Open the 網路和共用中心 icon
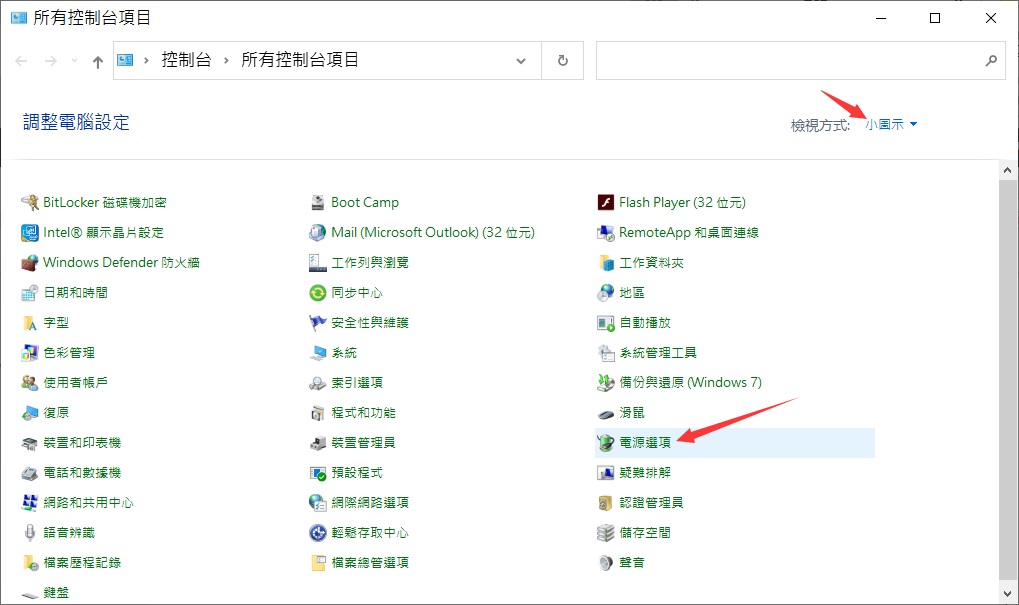The height and width of the screenshot is (605, 1019). click(30, 502)
